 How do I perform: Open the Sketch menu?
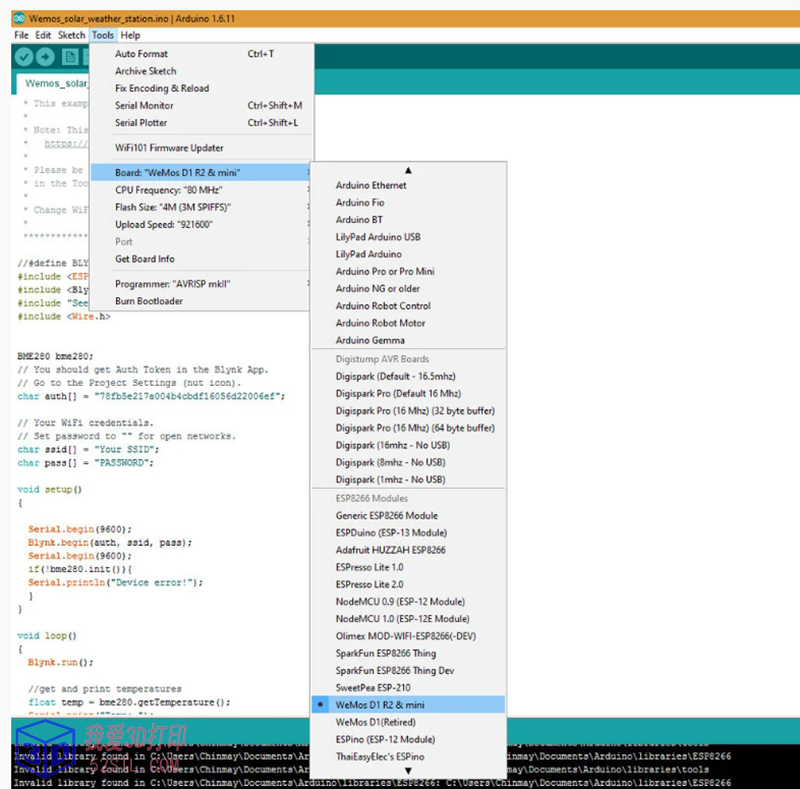click(71, 35)
